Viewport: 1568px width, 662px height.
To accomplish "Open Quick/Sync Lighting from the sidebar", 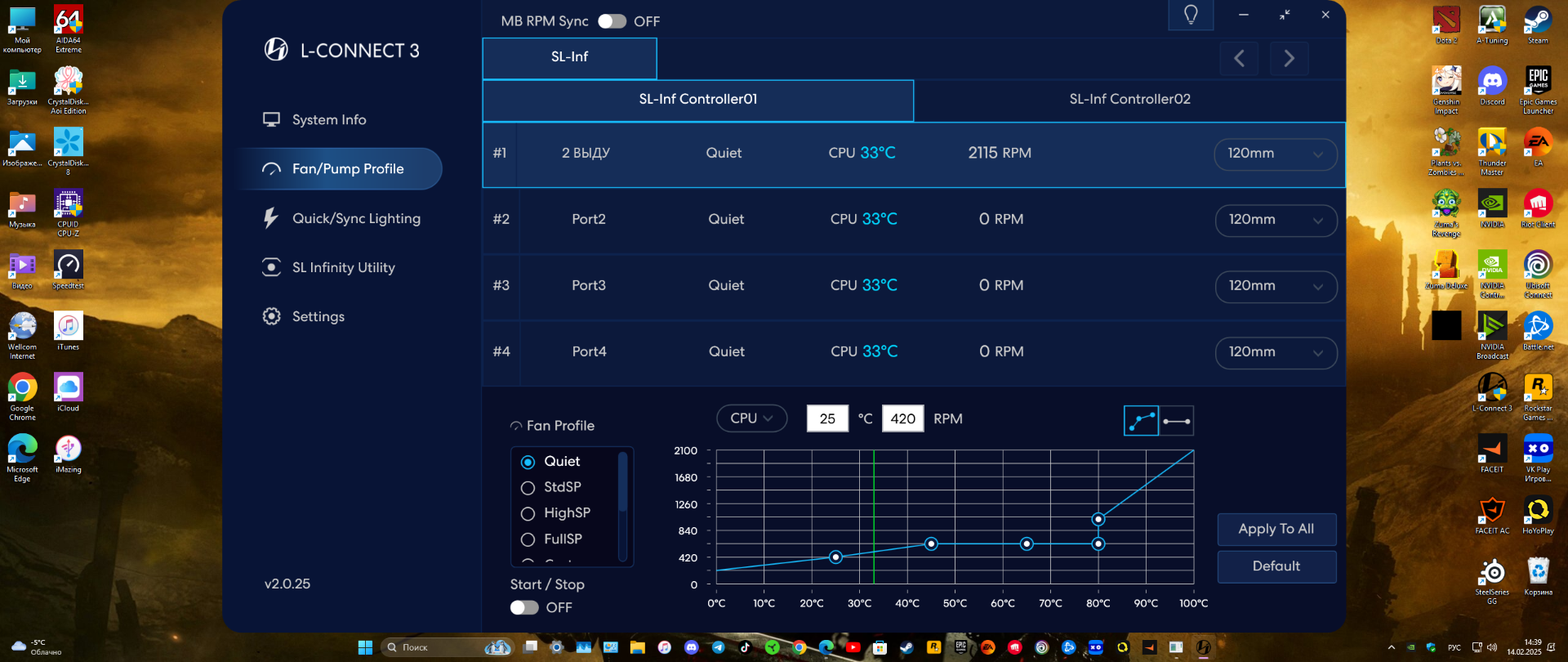I will point(355,218).
